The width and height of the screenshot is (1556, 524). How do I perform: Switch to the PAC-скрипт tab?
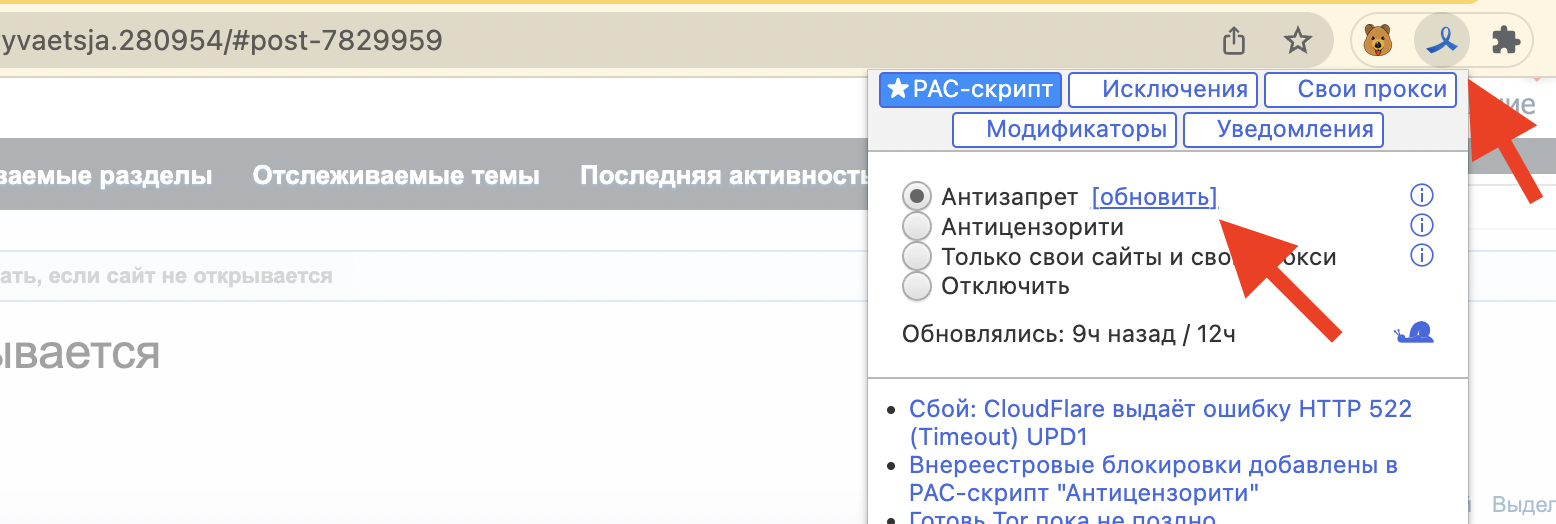pos(969,90)
